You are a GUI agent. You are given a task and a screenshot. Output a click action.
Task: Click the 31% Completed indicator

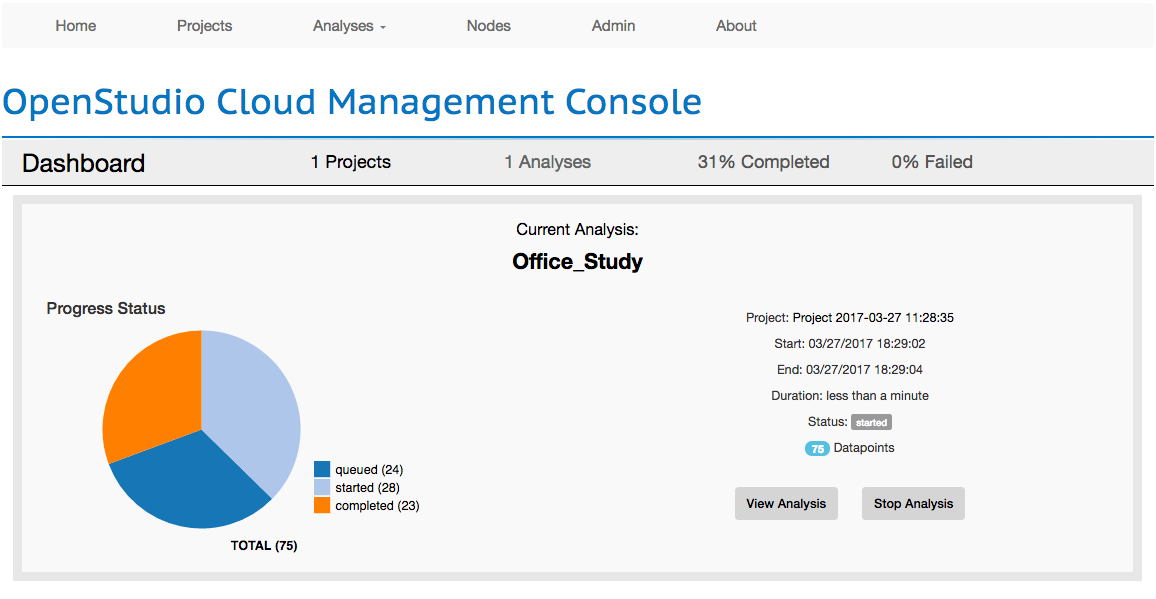pyautogui.click(x=763, y=161)
